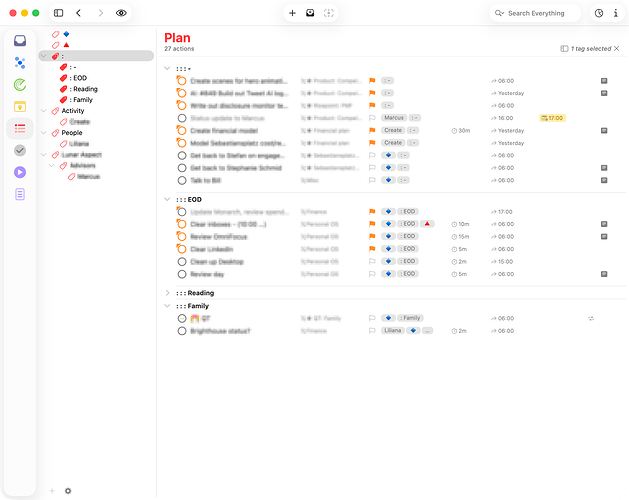This screenshot has width=629, height=500.
Task: Check off the 'Review day' action circle
Action: pos(182,274)
